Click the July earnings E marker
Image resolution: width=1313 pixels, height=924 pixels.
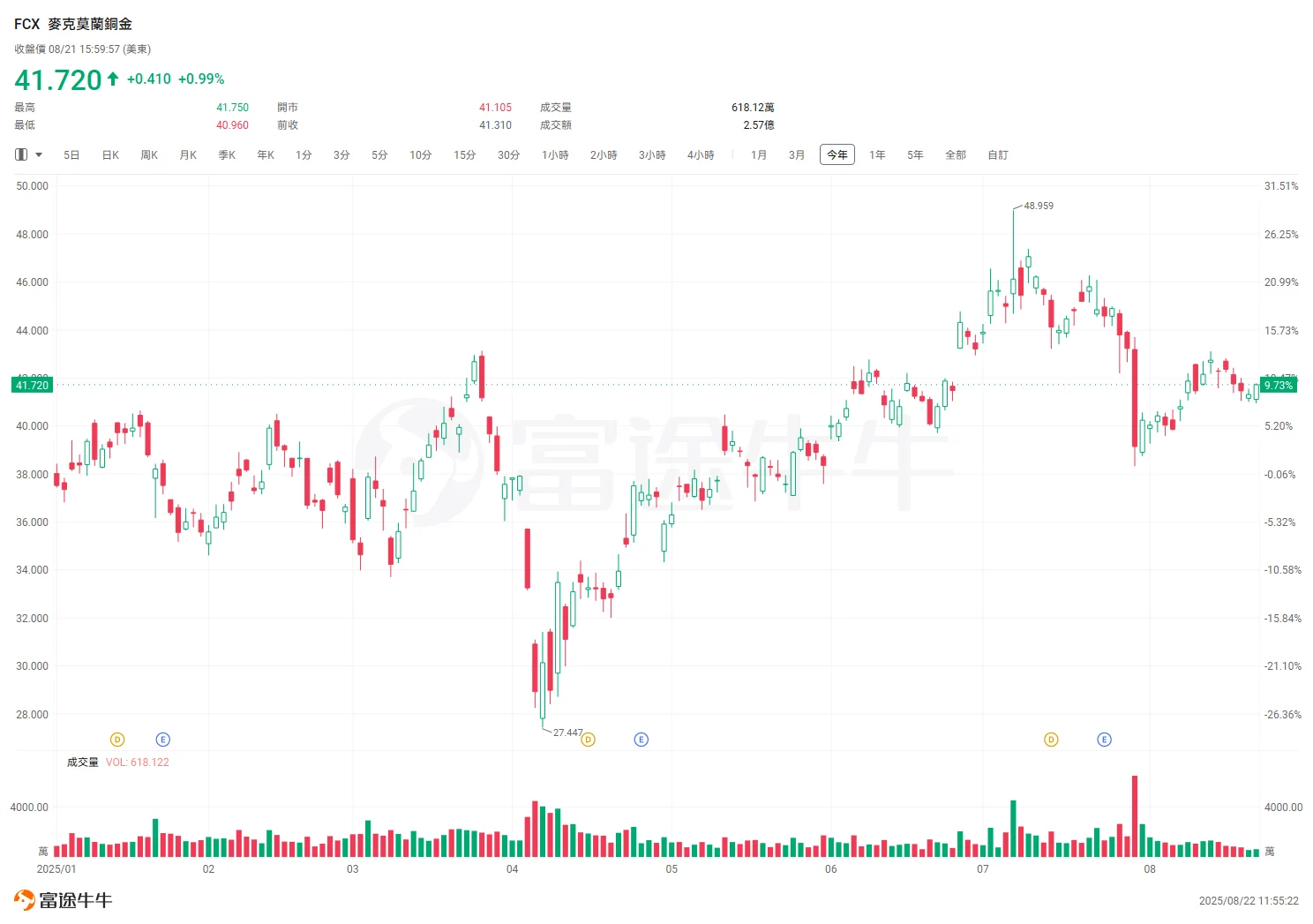[1104, 740]
